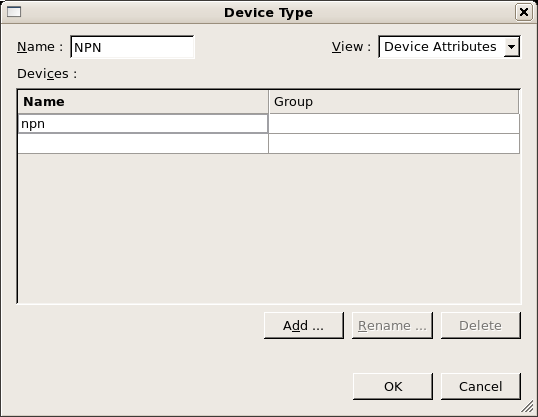Open the View dropdown arrow
Viewport: 538px width, 417px height.
[512, 47]
